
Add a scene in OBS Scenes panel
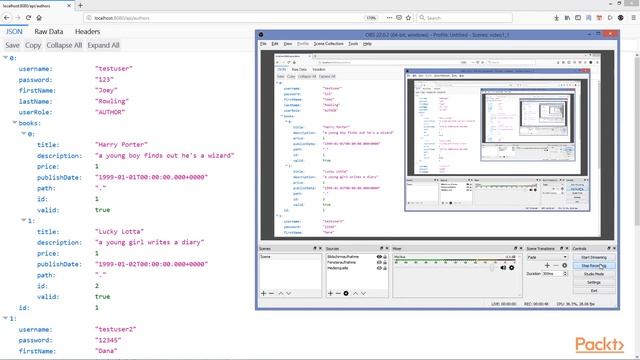point(263,293)
